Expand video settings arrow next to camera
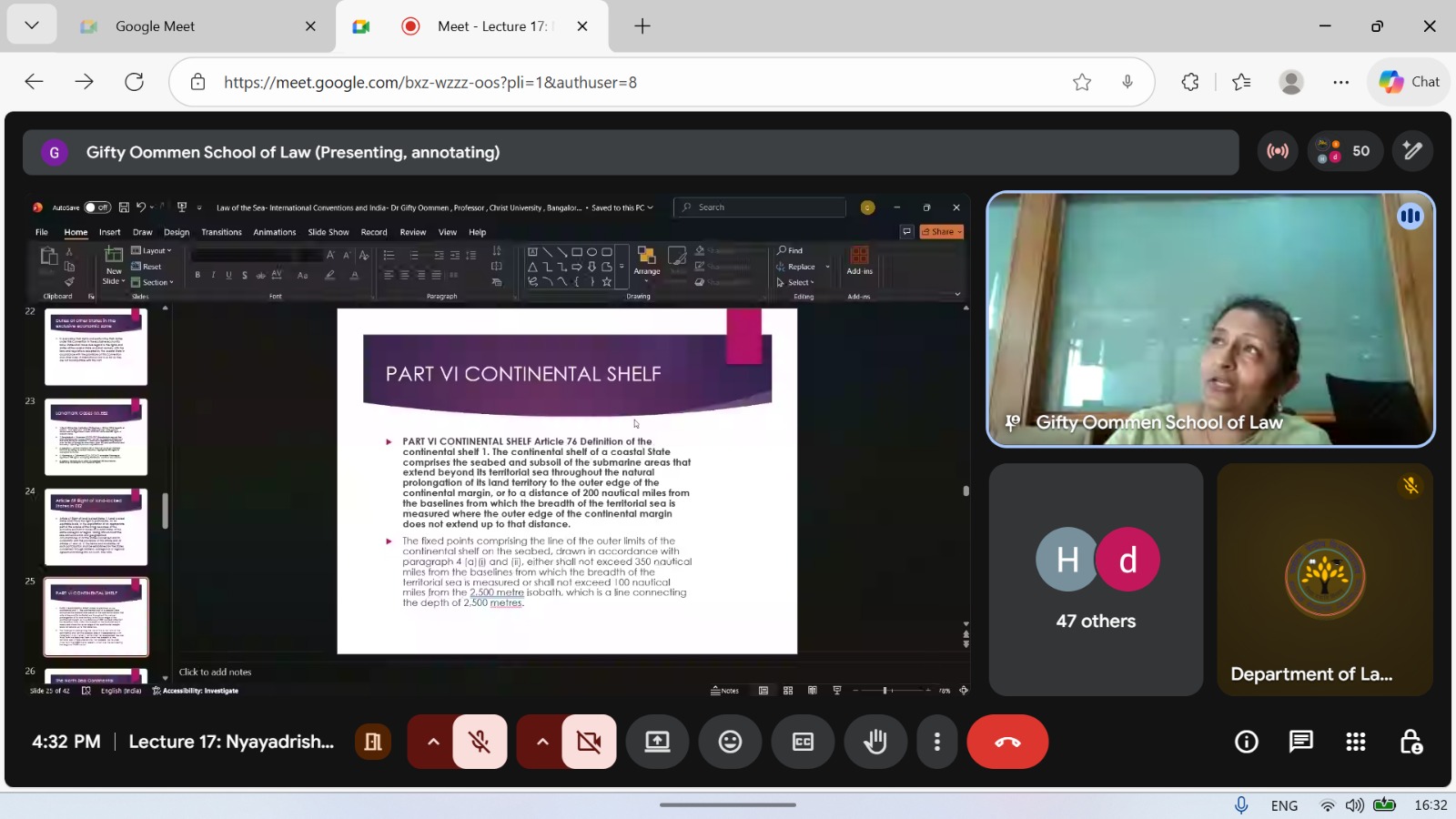Screen dimensions: 1456x819 coord(542,742)
